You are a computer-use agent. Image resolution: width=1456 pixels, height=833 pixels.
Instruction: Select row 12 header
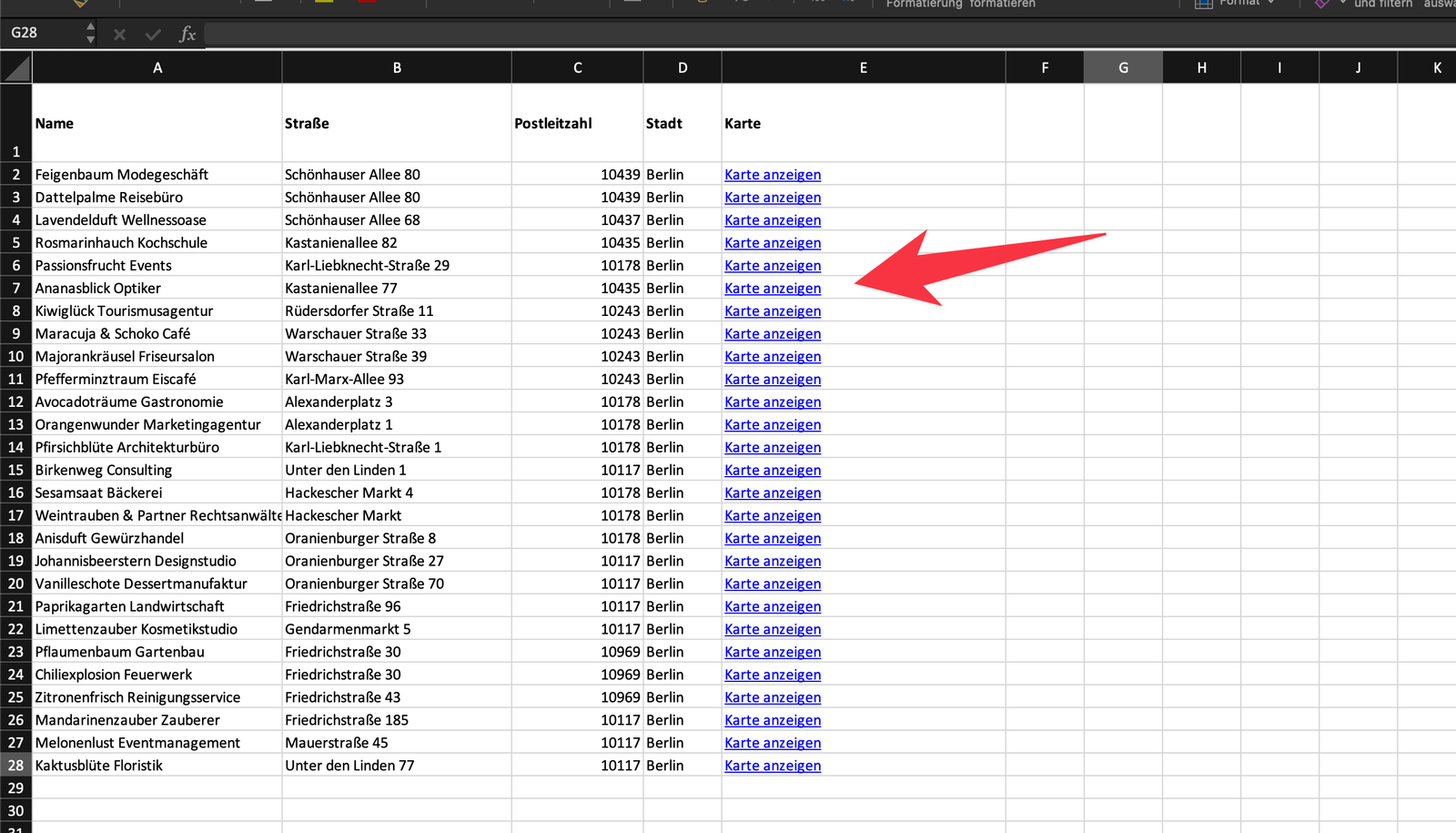pyautogui.click(x=15, y=401)
